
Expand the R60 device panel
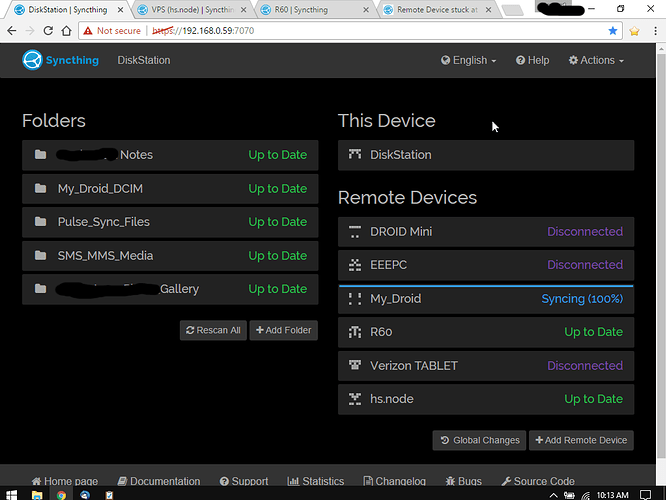(x=486, y=332)
